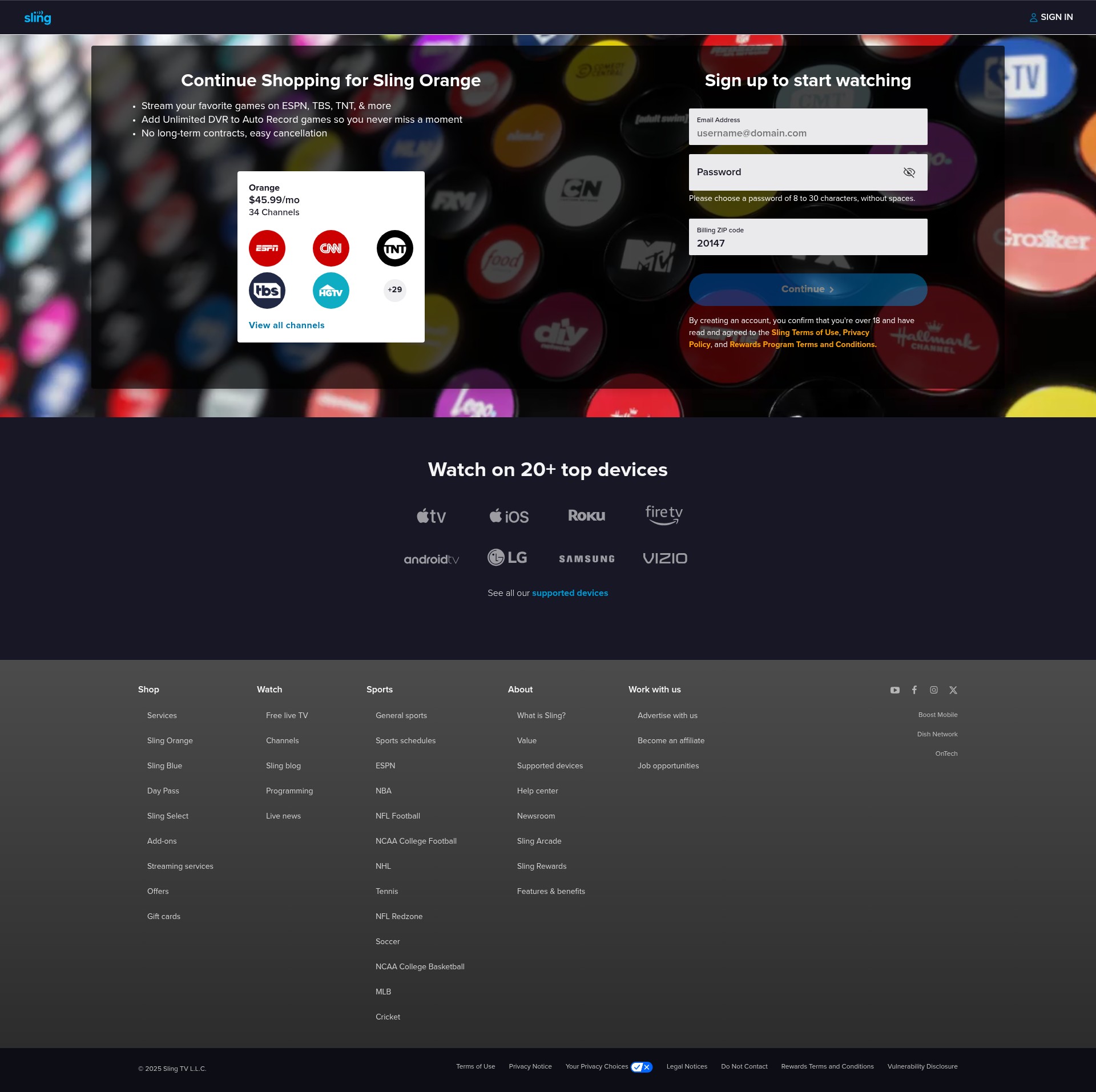Viewport: 1096px width, 1092px height.
Task: Open Advertise with us footer link
Action: click(x=668, y=715)
